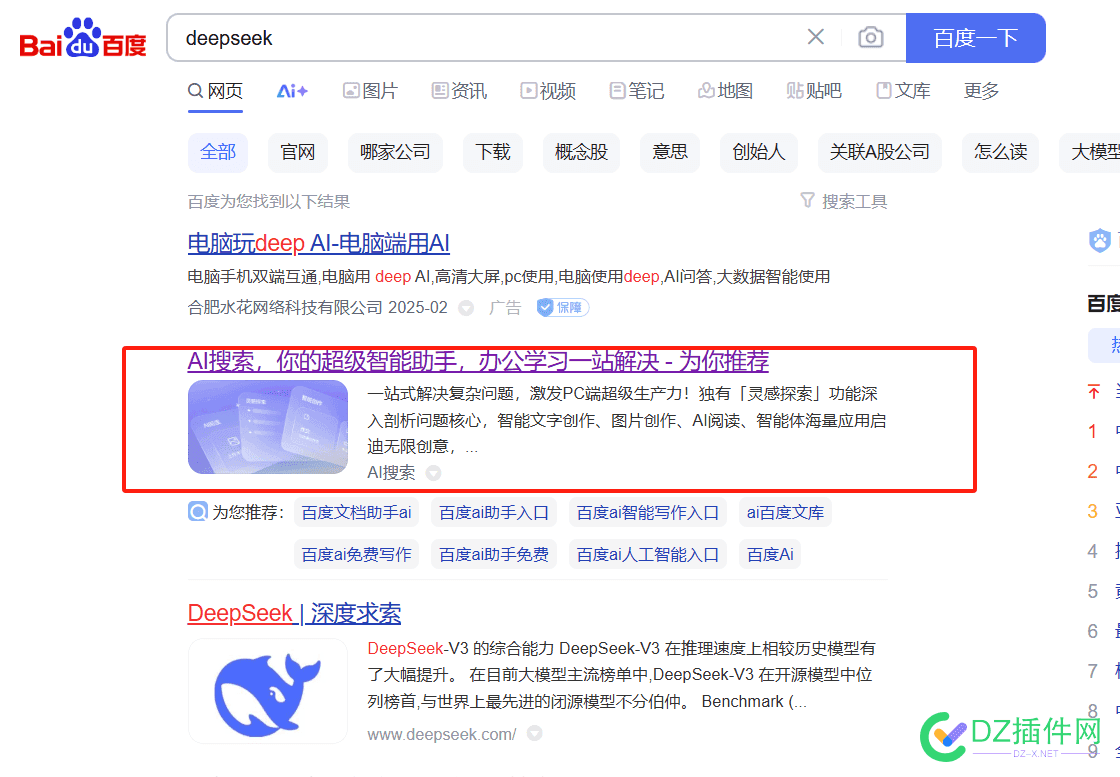Screen dimensions: 1120x777
Task: Click the 广告 label
Action: pyautogui.click(x=505, y=308)
